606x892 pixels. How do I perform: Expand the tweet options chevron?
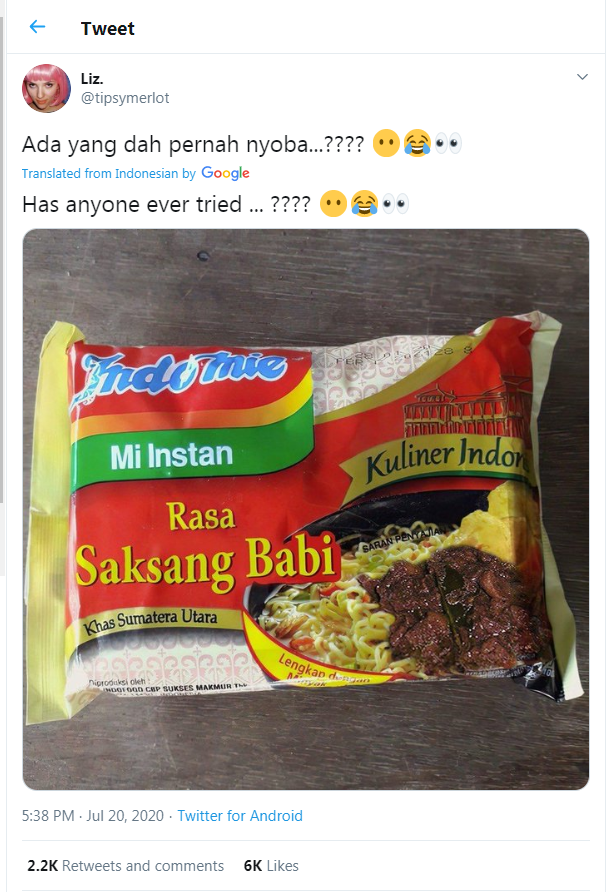(x=582, y=77)
